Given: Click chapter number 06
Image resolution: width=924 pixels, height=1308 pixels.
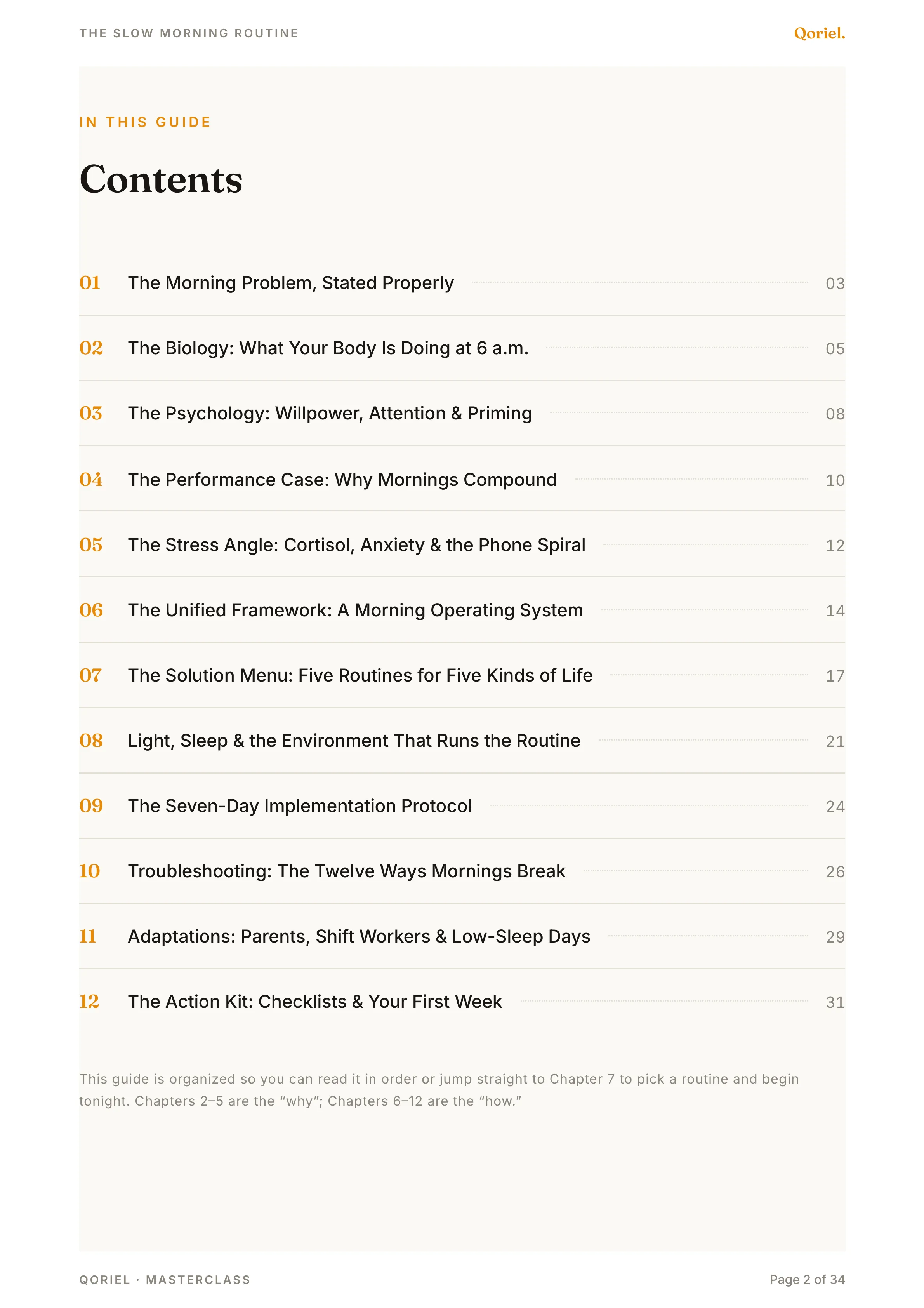Looking at the screenshot, I should coord(91,610).
